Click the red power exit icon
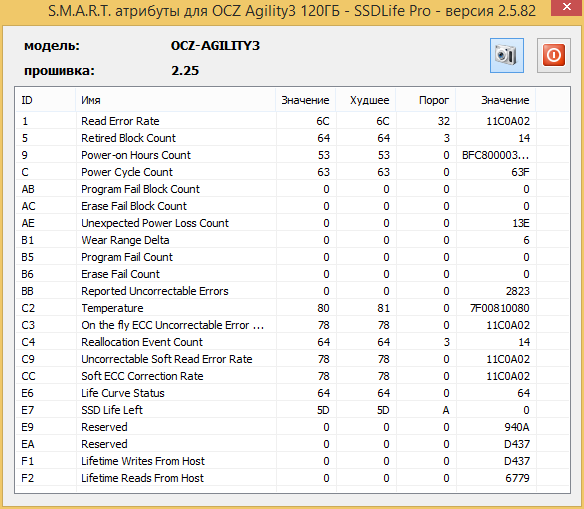584x509 pixels. point(553,55)
